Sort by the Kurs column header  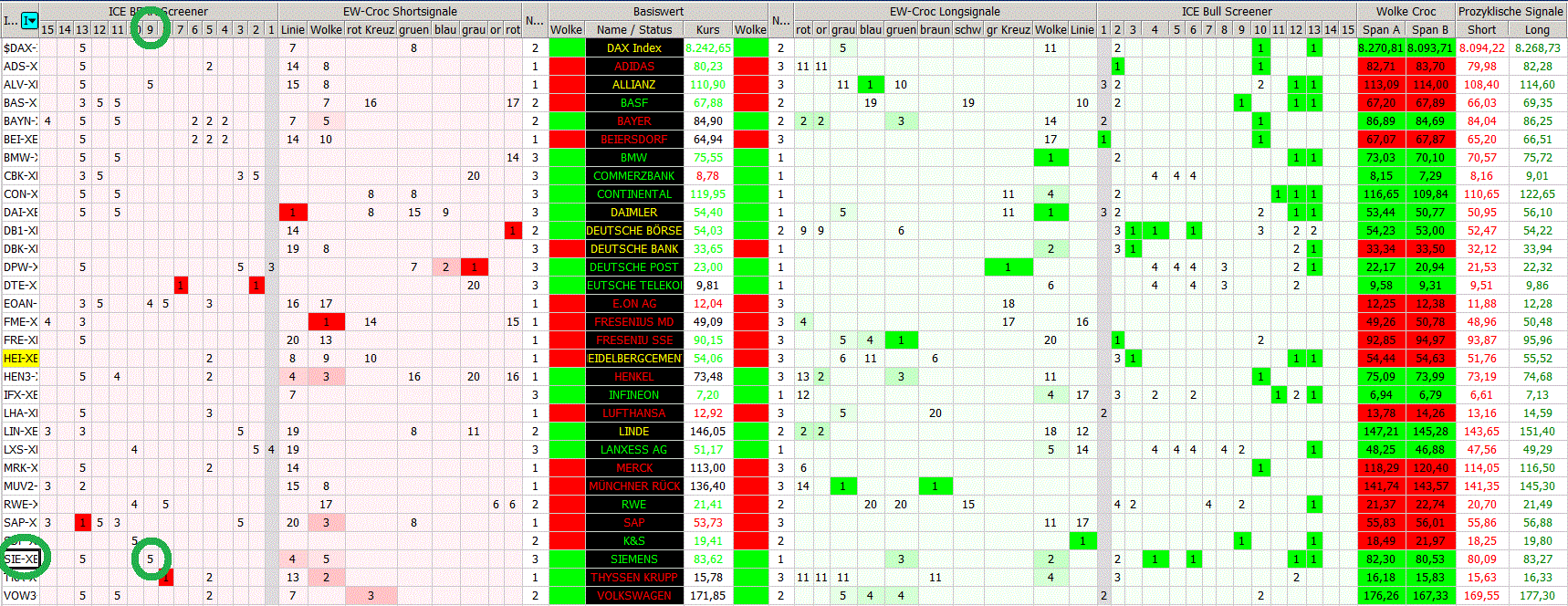click(708, 29)
